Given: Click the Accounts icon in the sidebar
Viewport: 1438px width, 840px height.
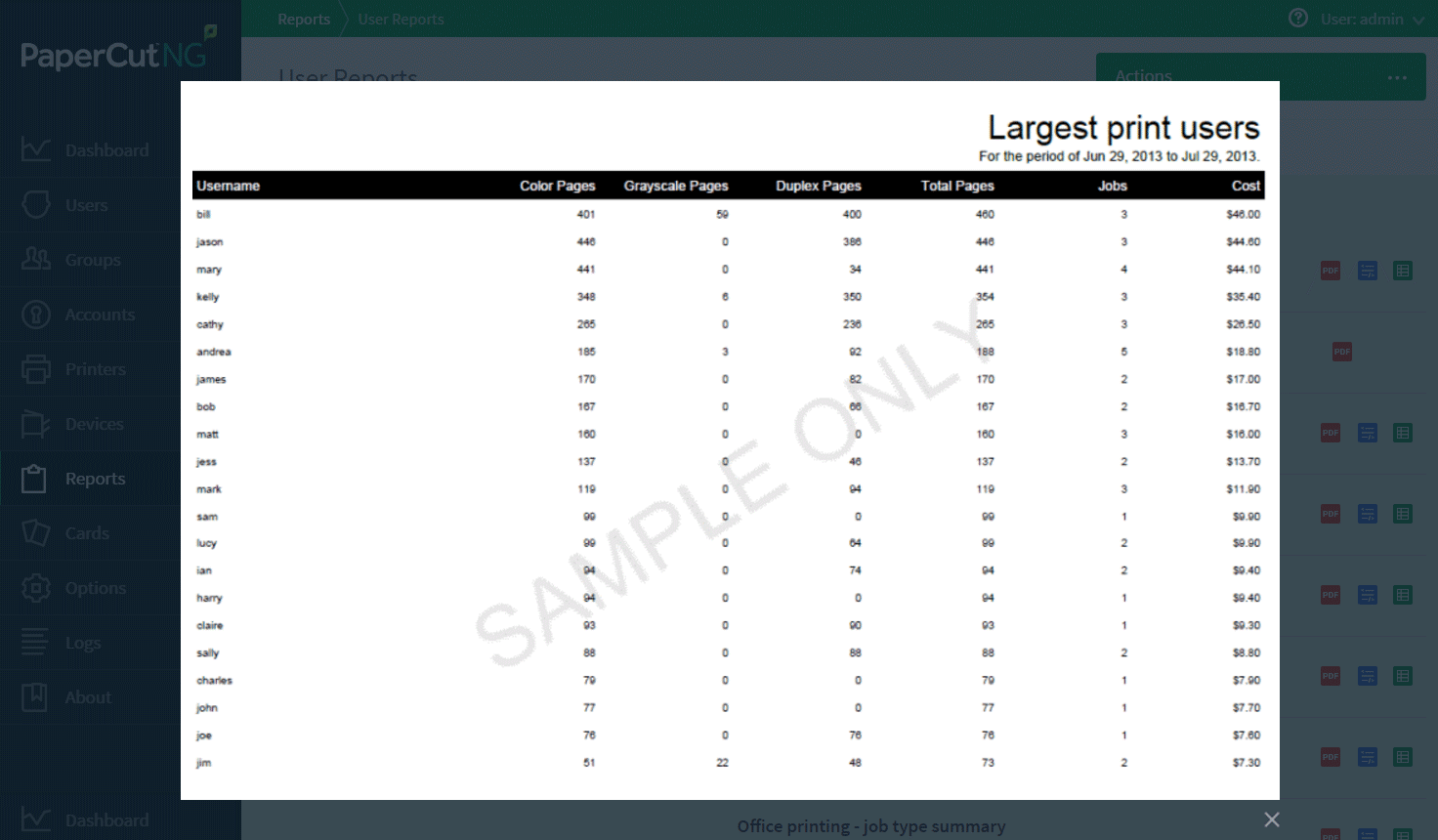Looking at the screenshot, I should click(36, 314).
